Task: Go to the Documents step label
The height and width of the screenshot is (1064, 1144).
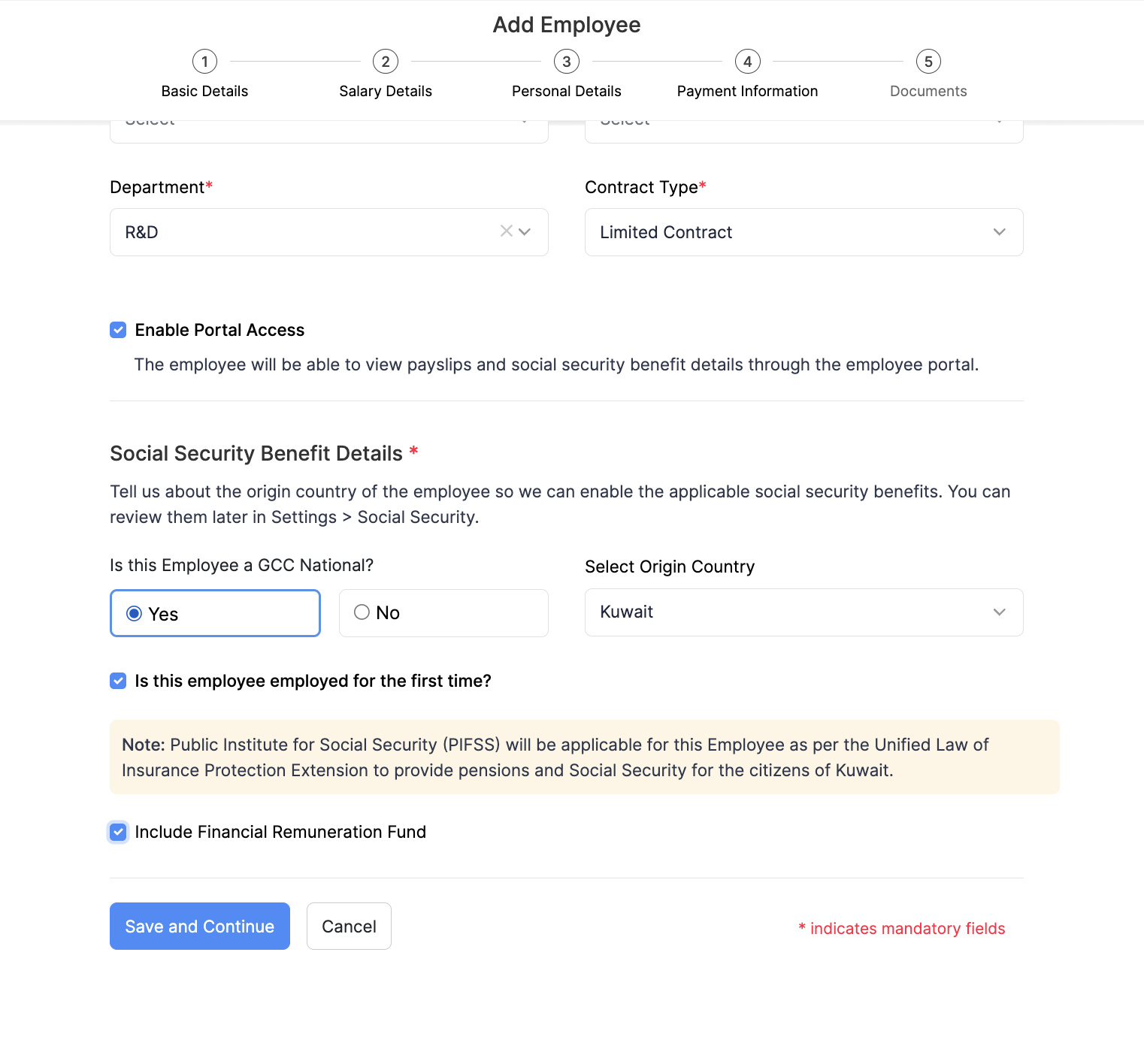Action: [x=928, y=91]
